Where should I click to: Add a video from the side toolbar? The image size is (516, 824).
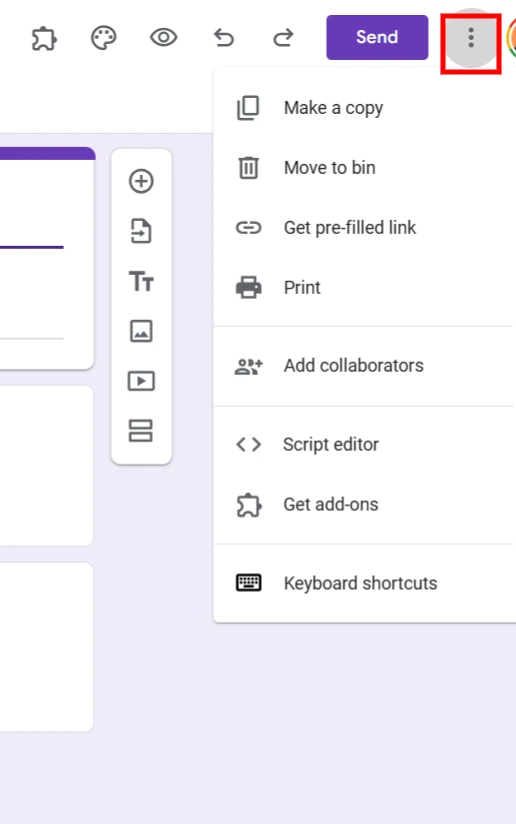pos(141,381)
